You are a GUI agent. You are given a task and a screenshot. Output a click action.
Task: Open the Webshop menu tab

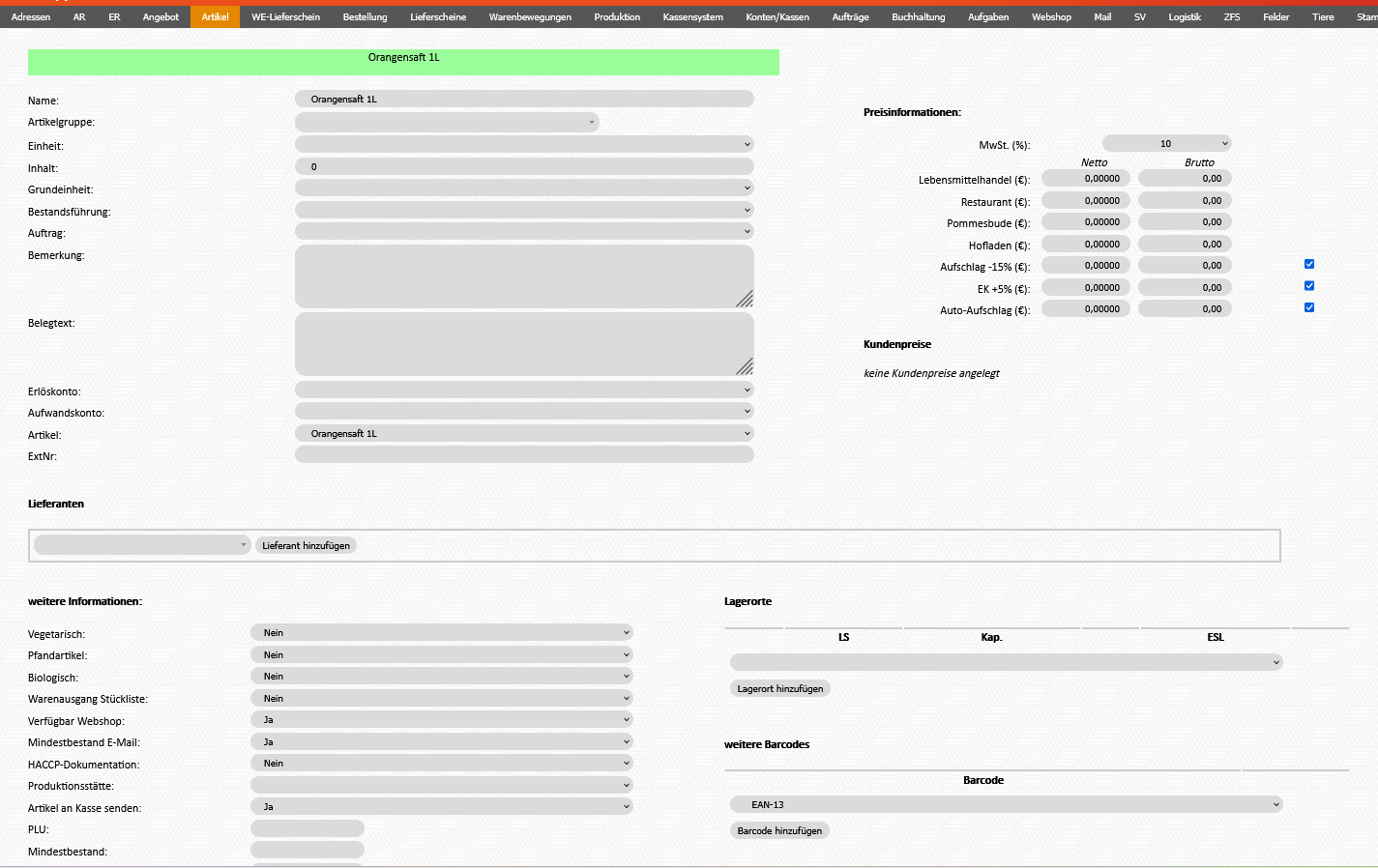coord(1051,17)
